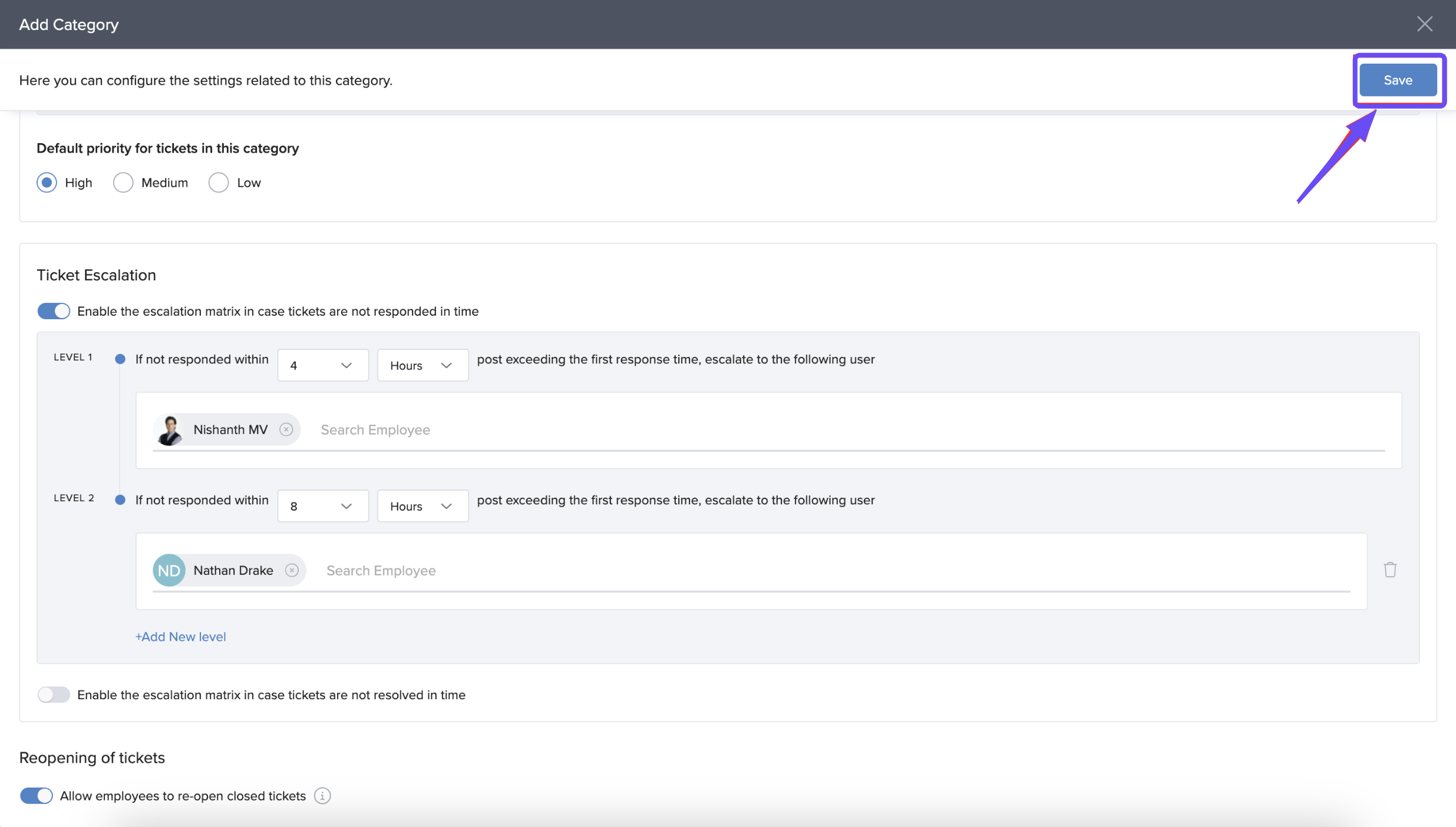The image size is (1456, 827).
Task: Select High default priority
Action: (47, 183)
